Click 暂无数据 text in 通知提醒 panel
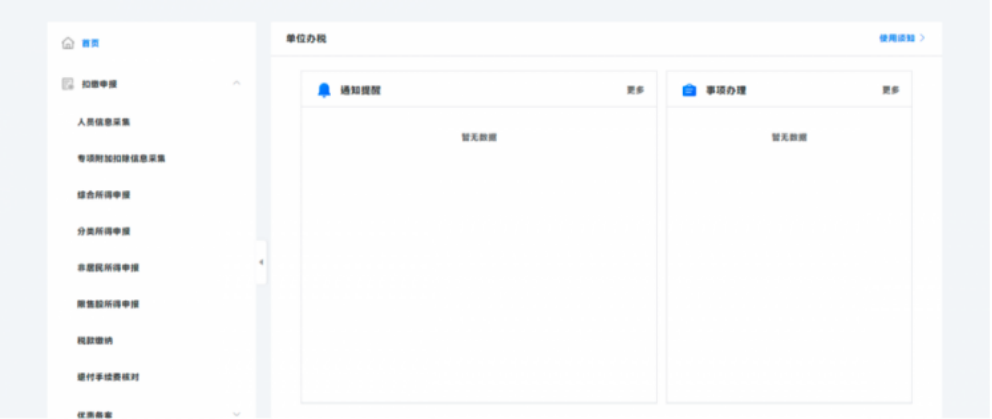Viewport: 992px width, 419px height. [x=479, y=137]
